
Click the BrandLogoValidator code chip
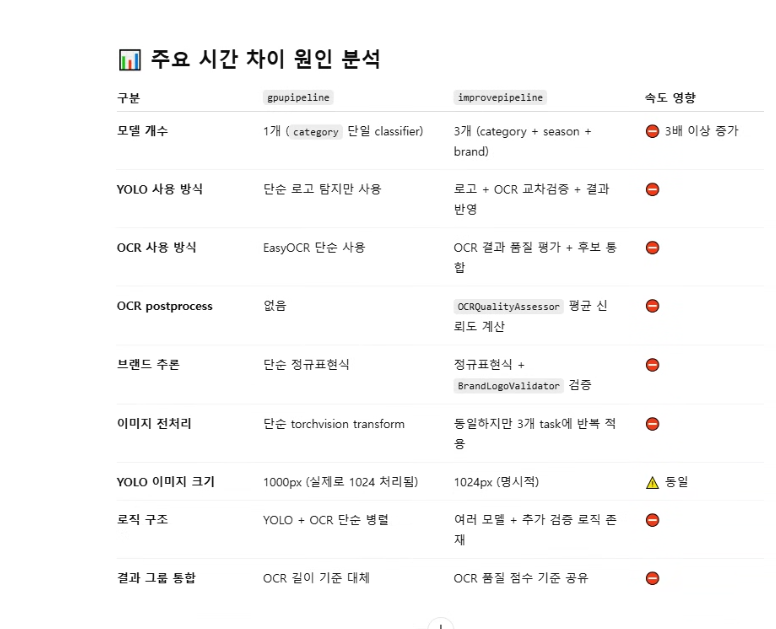pos(508,386)
